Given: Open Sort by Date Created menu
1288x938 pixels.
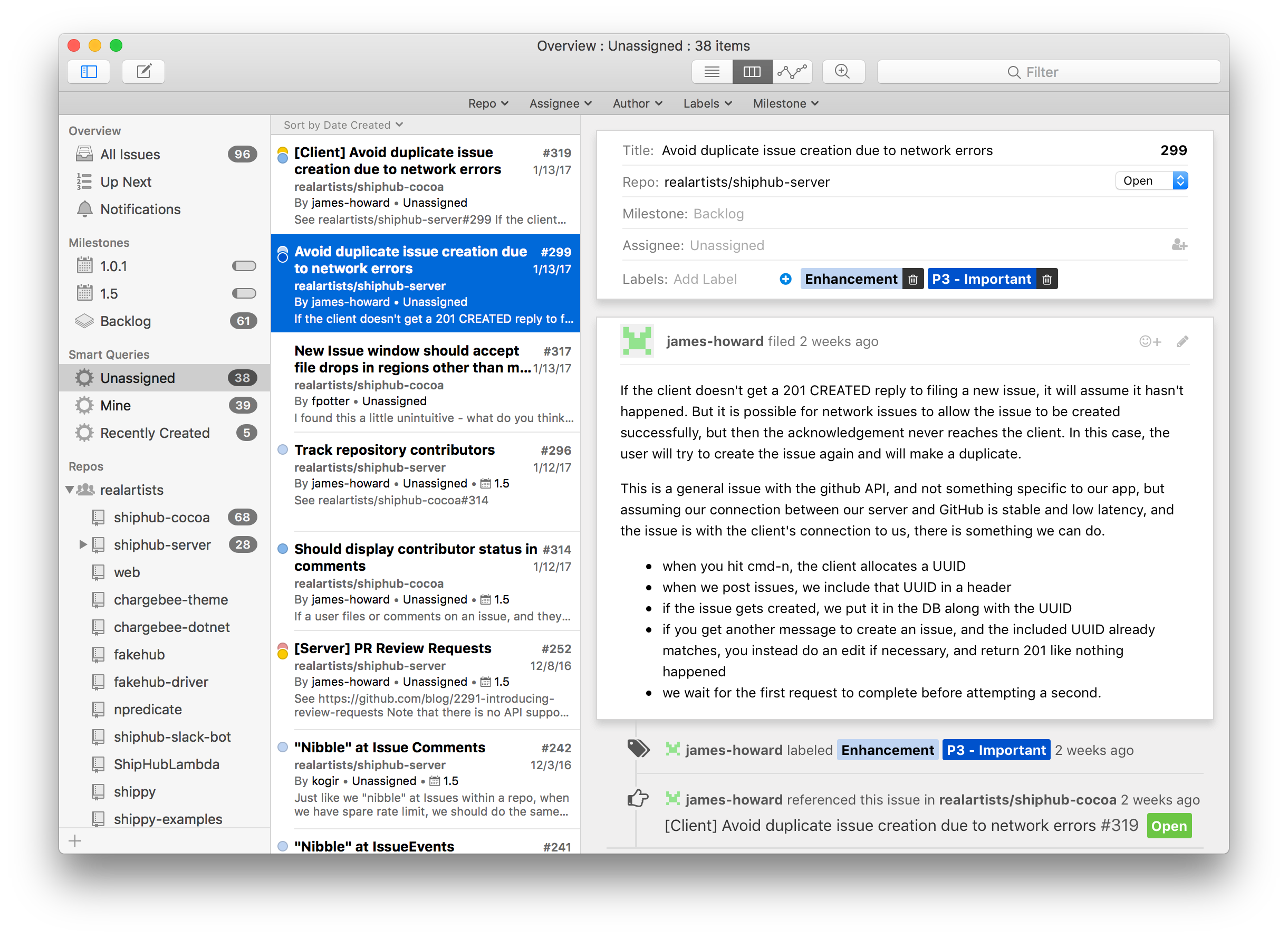Looking at the screenshot, I should 343,125.
